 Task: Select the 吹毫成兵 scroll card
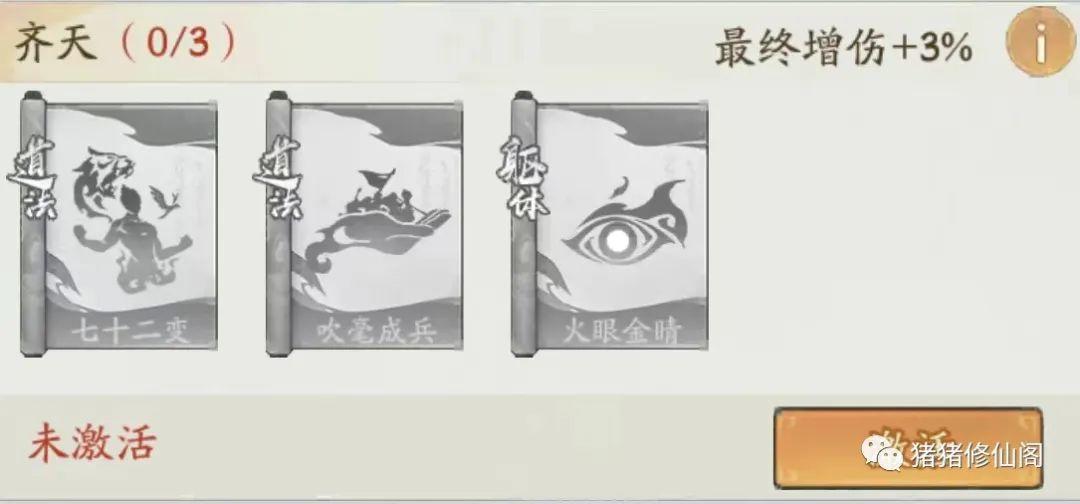365,225
